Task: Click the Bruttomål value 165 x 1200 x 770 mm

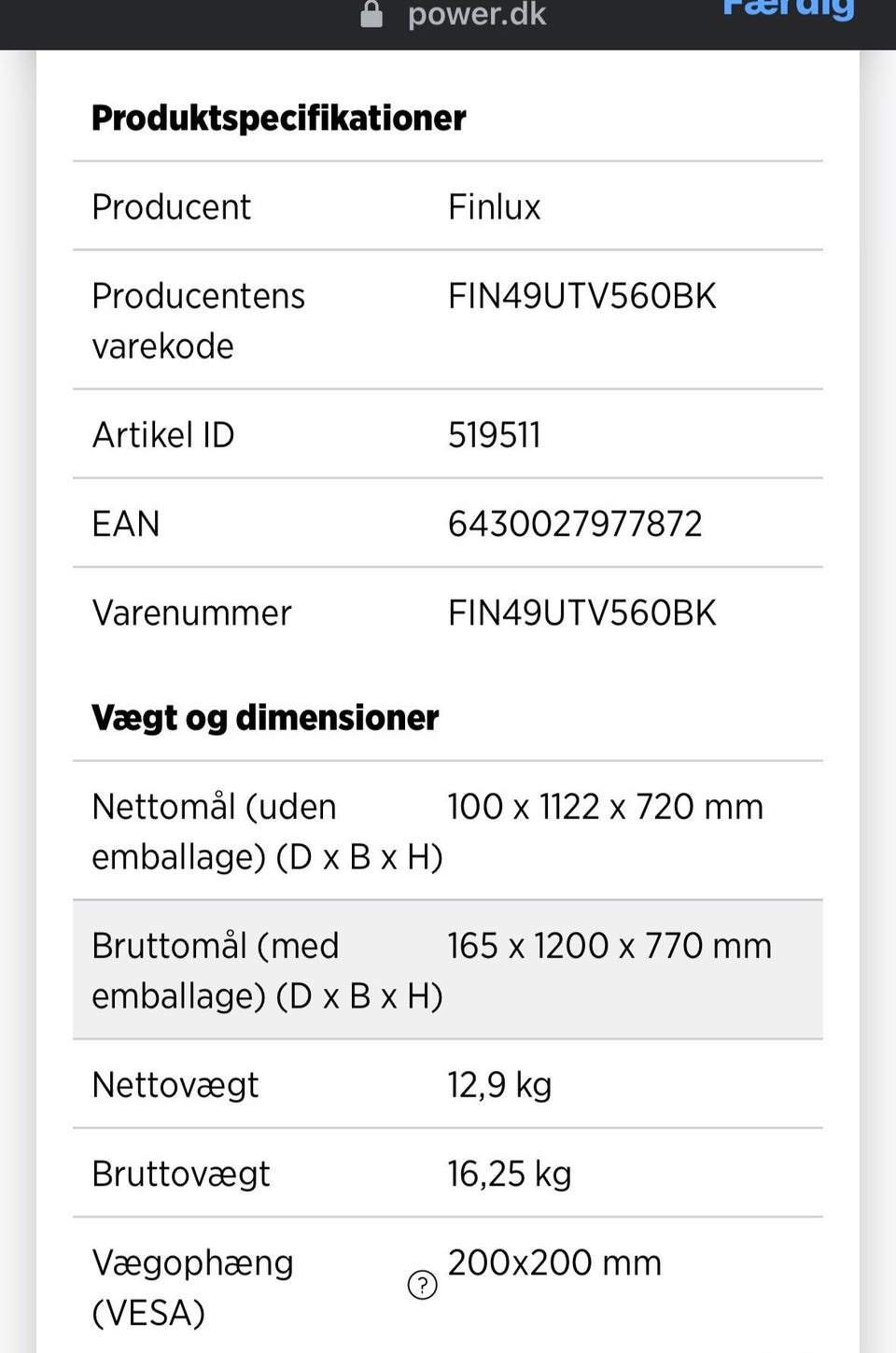Action: (x=609, y=946)
